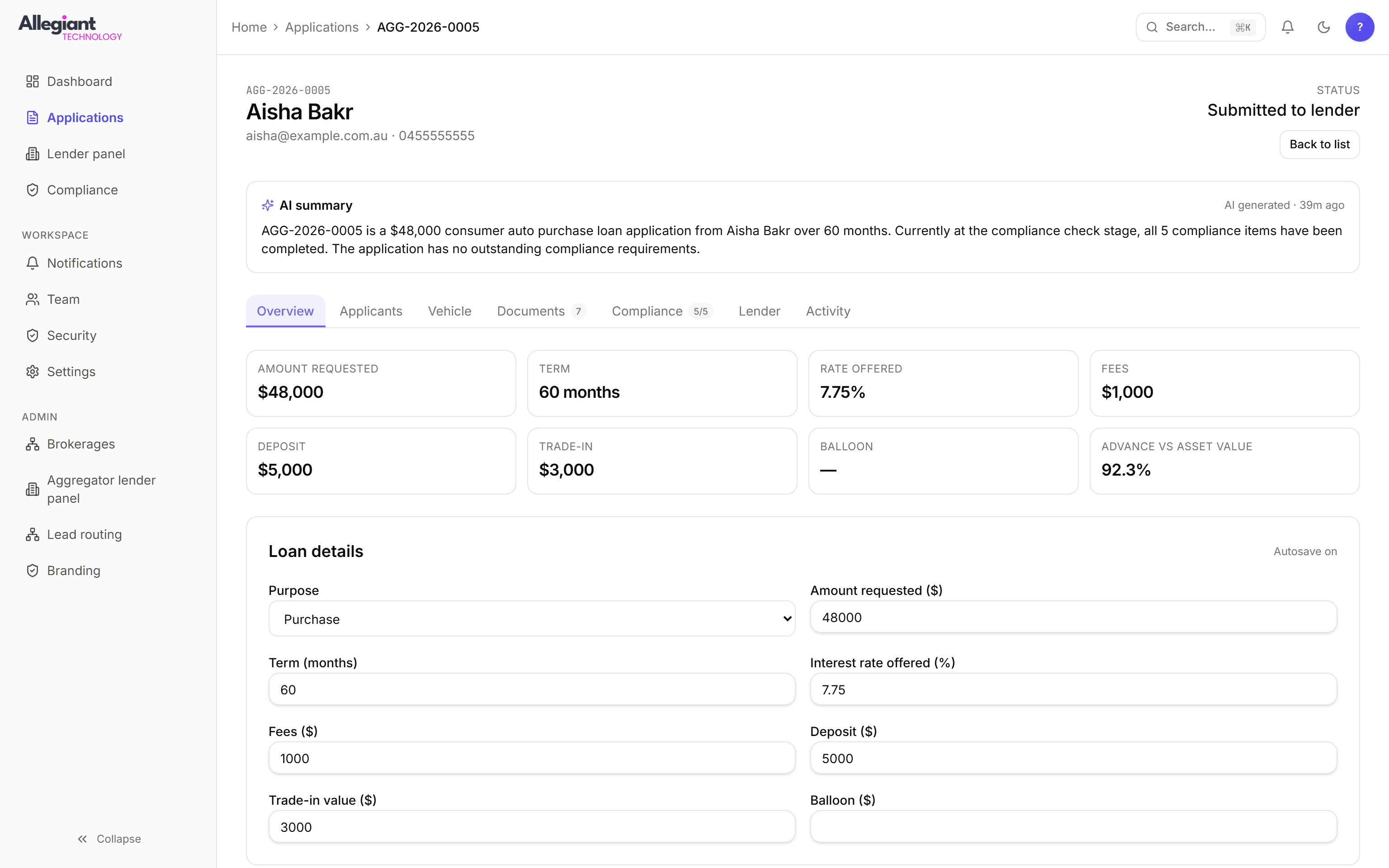Click the Term (months) field

click(x=531, y=689)
